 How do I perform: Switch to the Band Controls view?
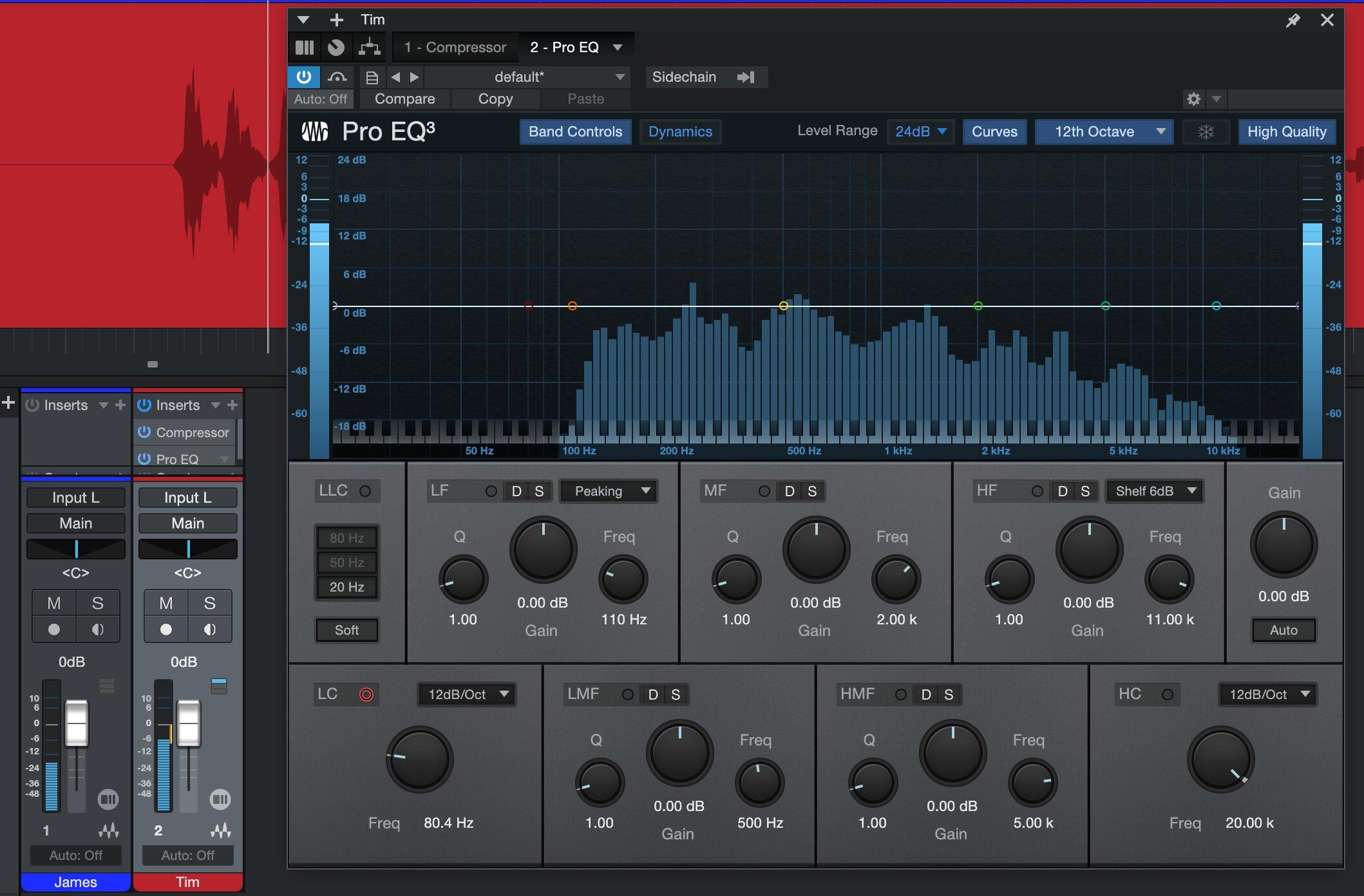click(x=575, y=132)
